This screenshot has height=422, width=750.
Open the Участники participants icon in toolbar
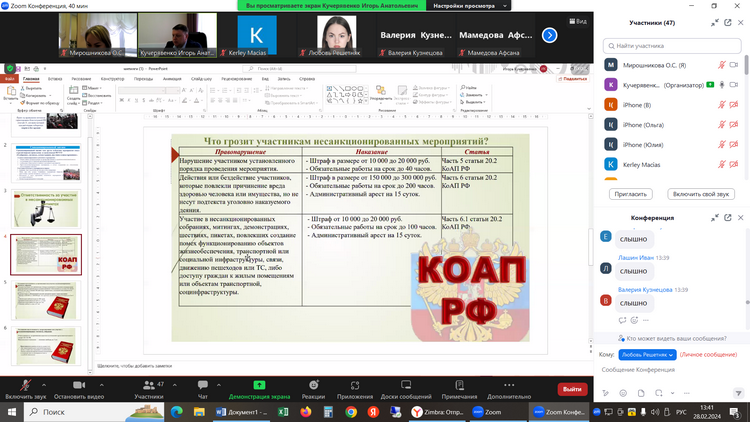[148, 384]
